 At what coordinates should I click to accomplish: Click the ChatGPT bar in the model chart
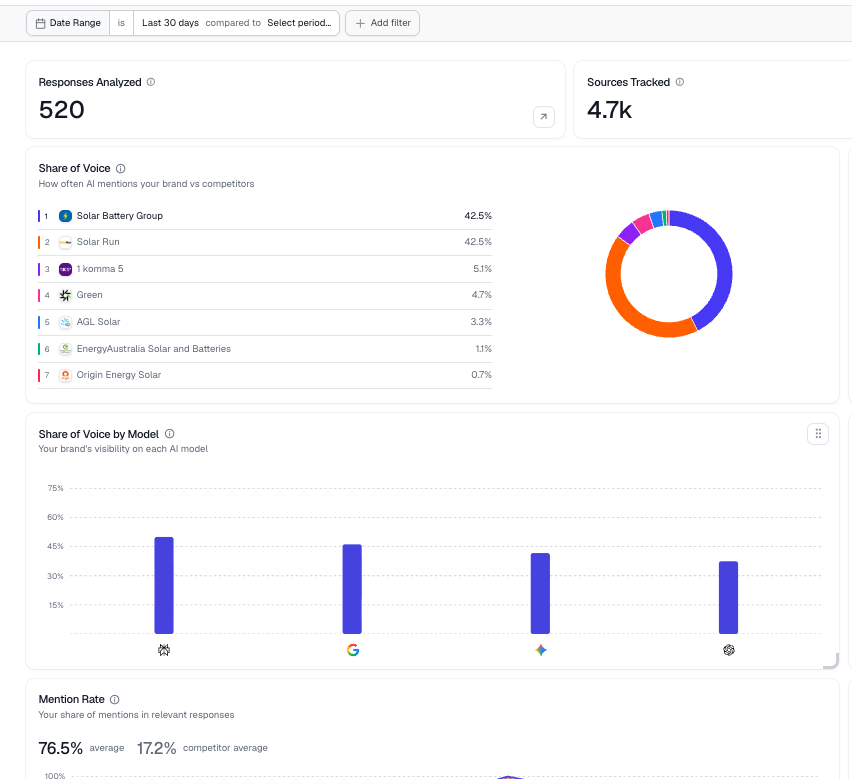[x=729, y=598]
